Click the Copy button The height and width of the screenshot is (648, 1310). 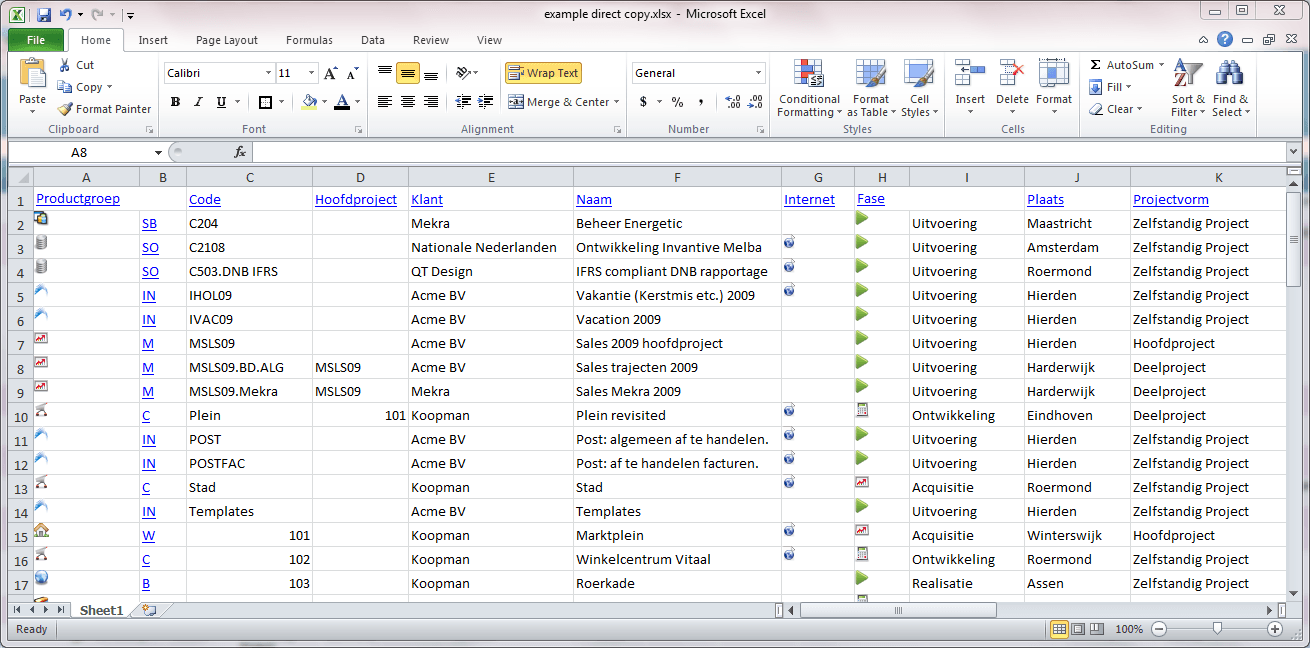coord(84,87)
